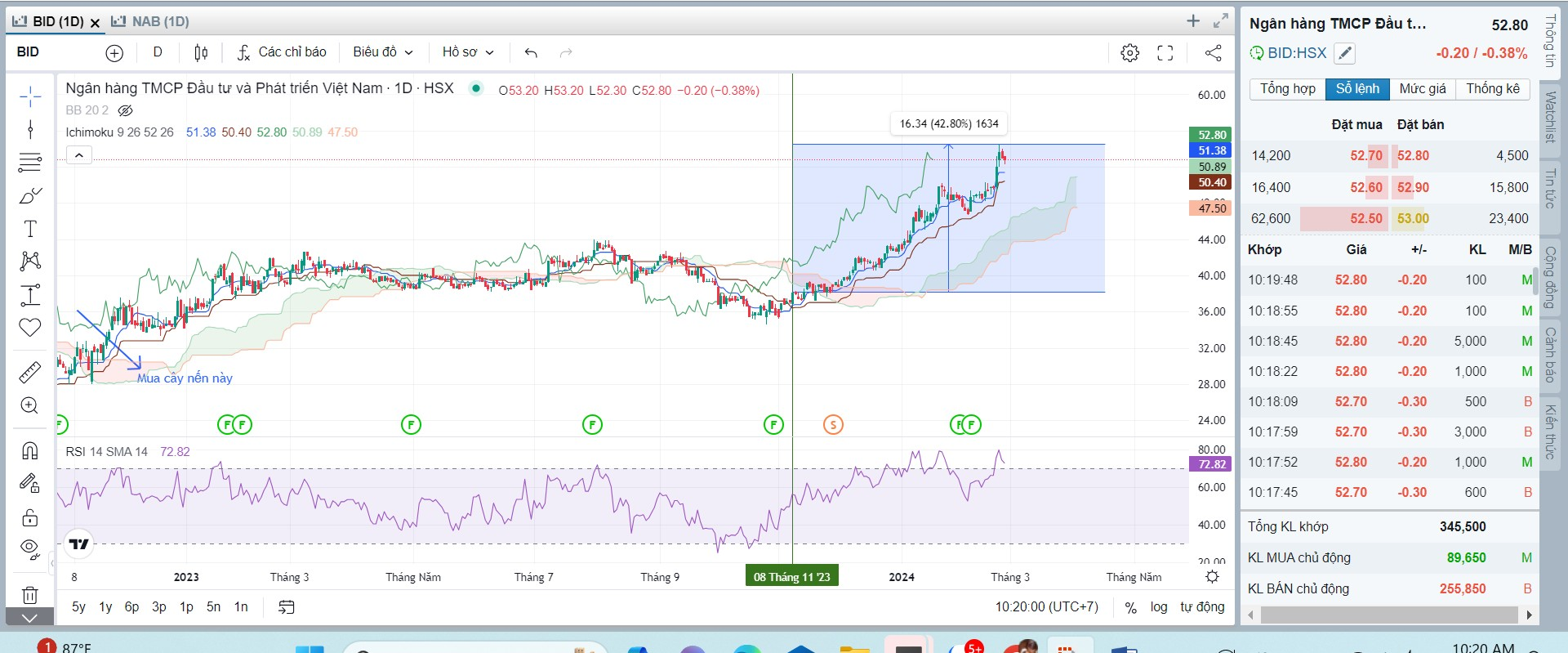Select the 5y time range
Image resolution: width=1568 pixels, height=653 pixels.
coord(78,606)
